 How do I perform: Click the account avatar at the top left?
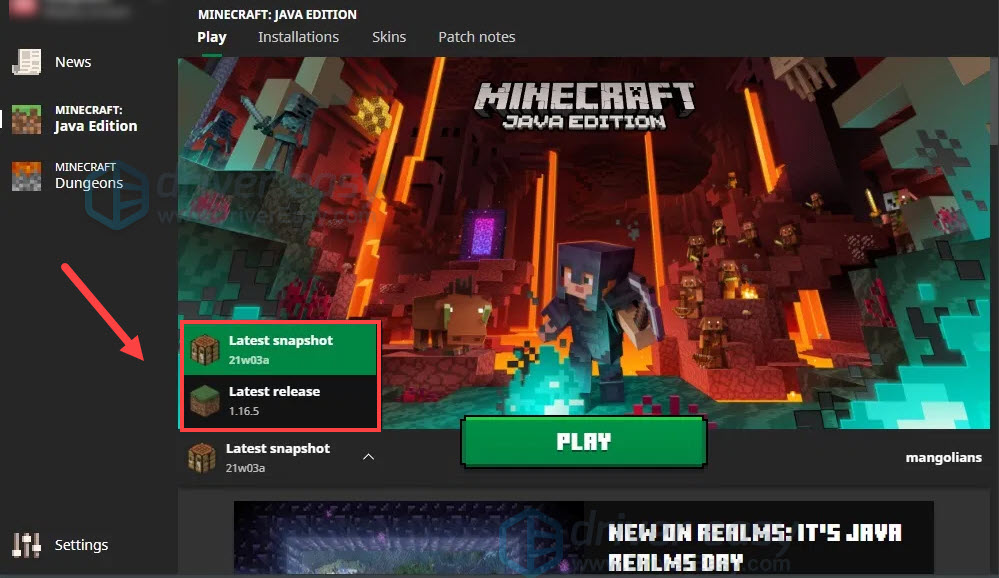click(x=25, y=8)
